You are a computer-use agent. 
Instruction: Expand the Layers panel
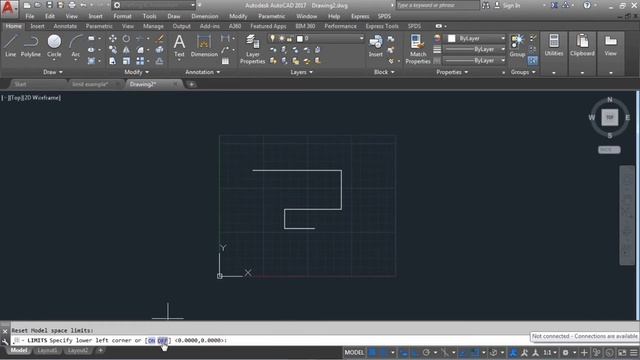coord(302,72)
